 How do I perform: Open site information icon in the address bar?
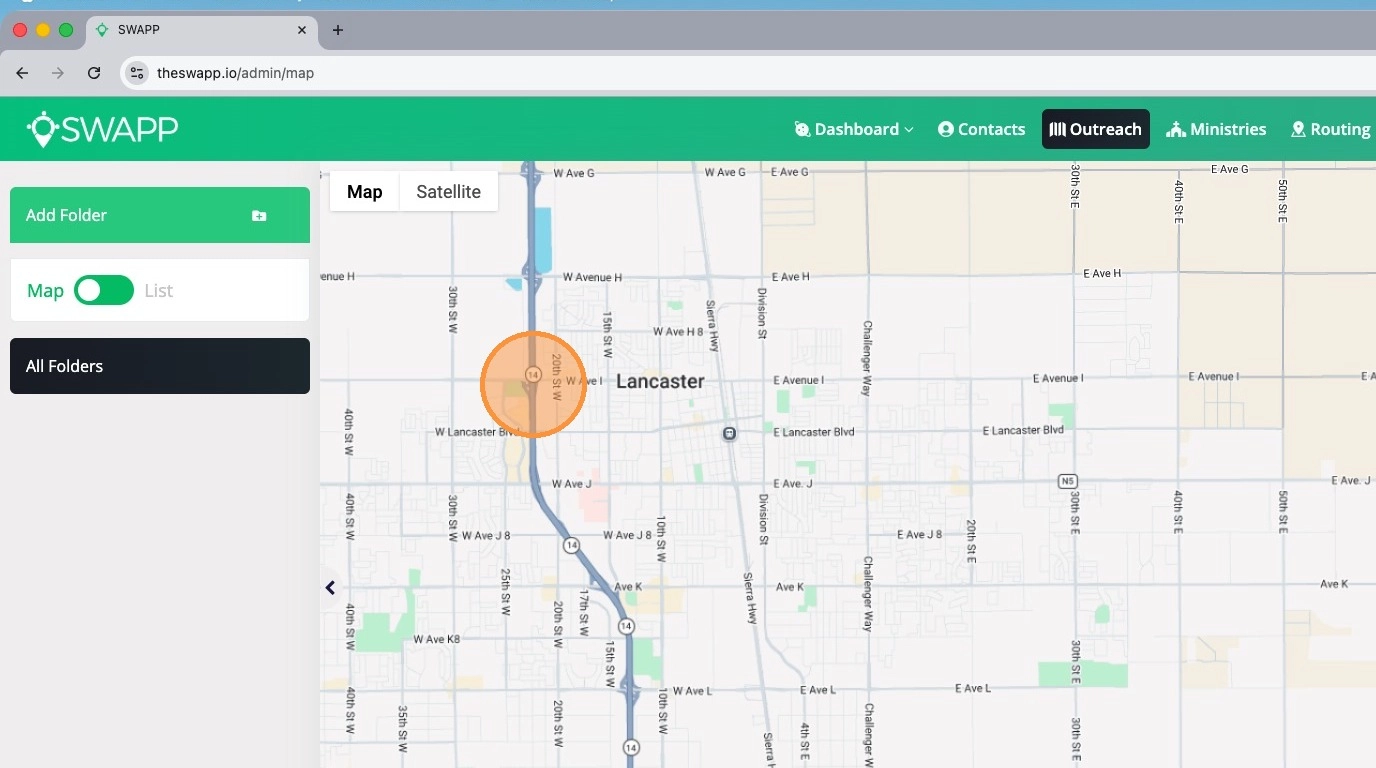click(x=138, y=73)
